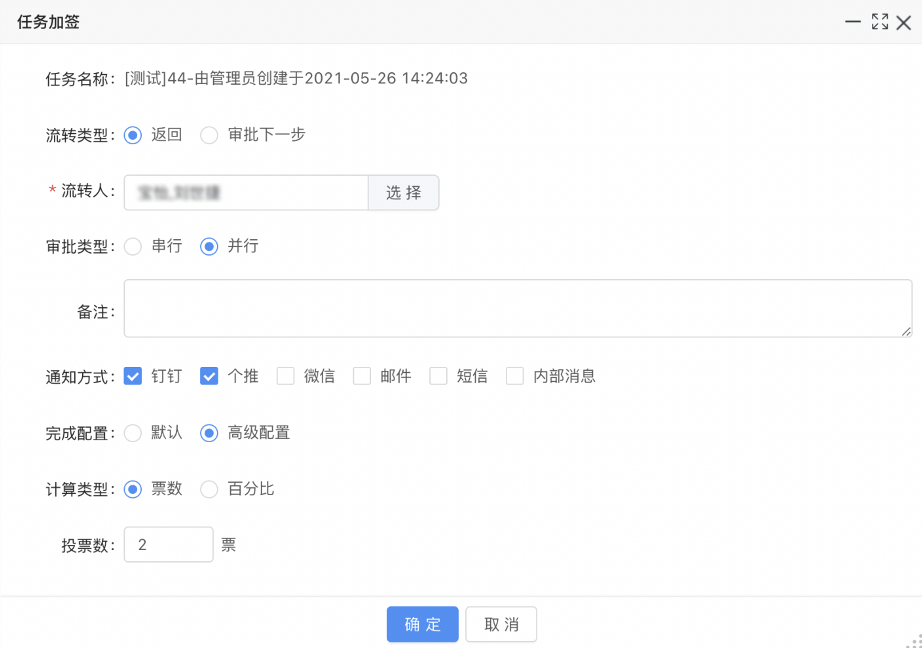Click the 流转人 input field

coord(246,192)
